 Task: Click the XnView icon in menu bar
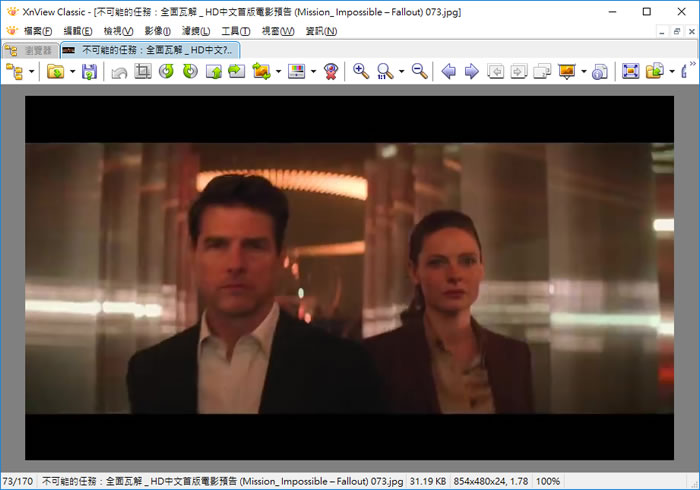click(x=12, y=31)
